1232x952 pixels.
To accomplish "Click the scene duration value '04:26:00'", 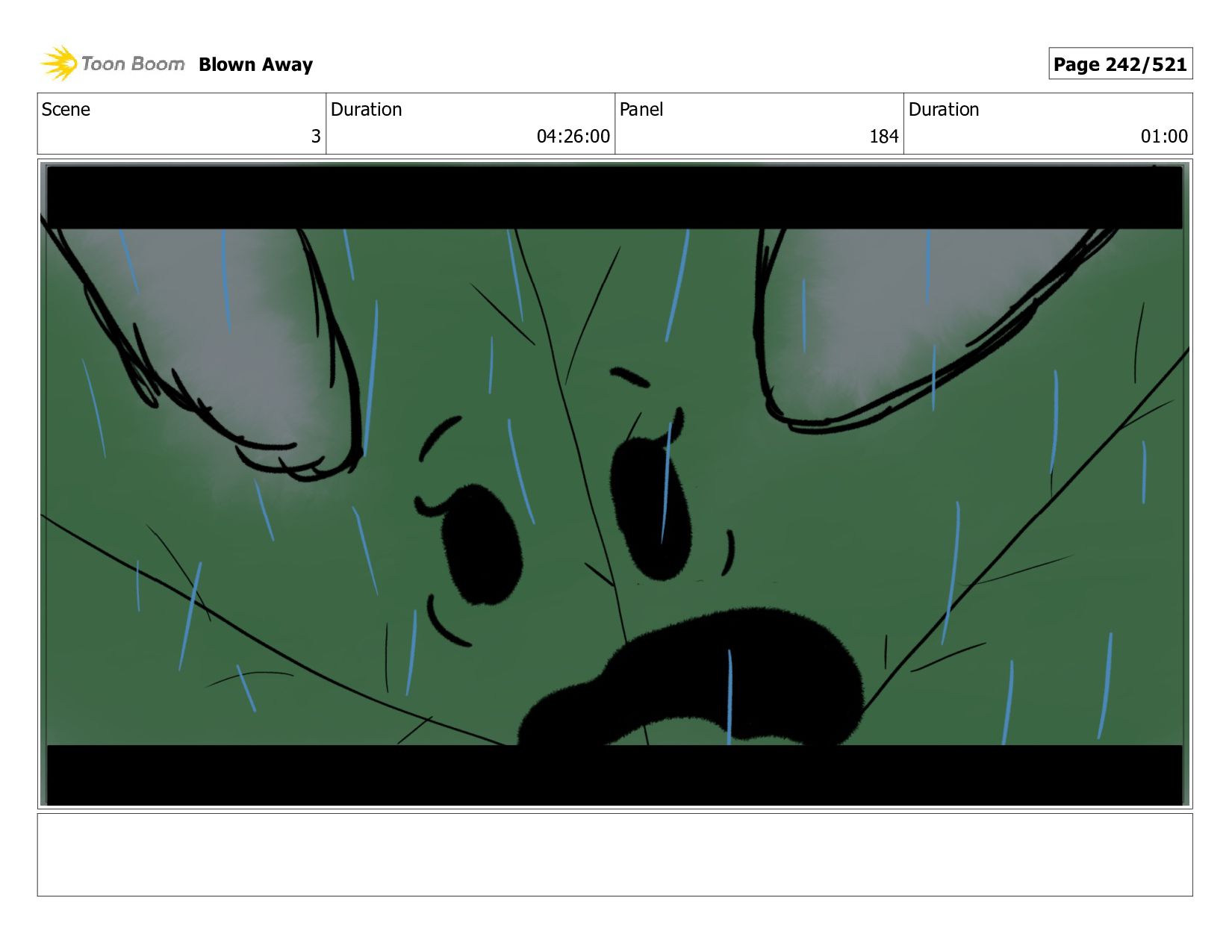I will pyautogui.click(x=573, y=137).
